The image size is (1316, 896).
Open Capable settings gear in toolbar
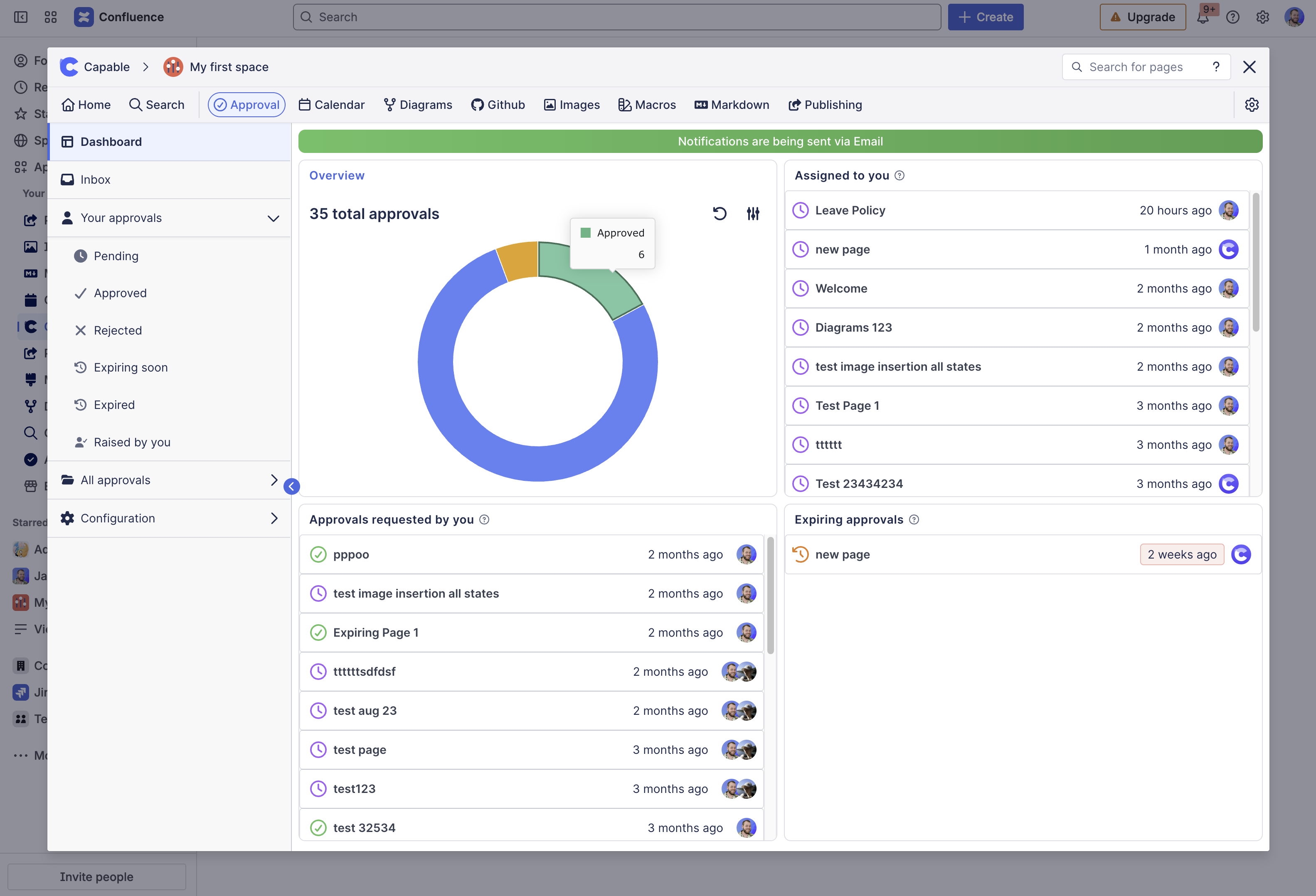[1252, 105]
